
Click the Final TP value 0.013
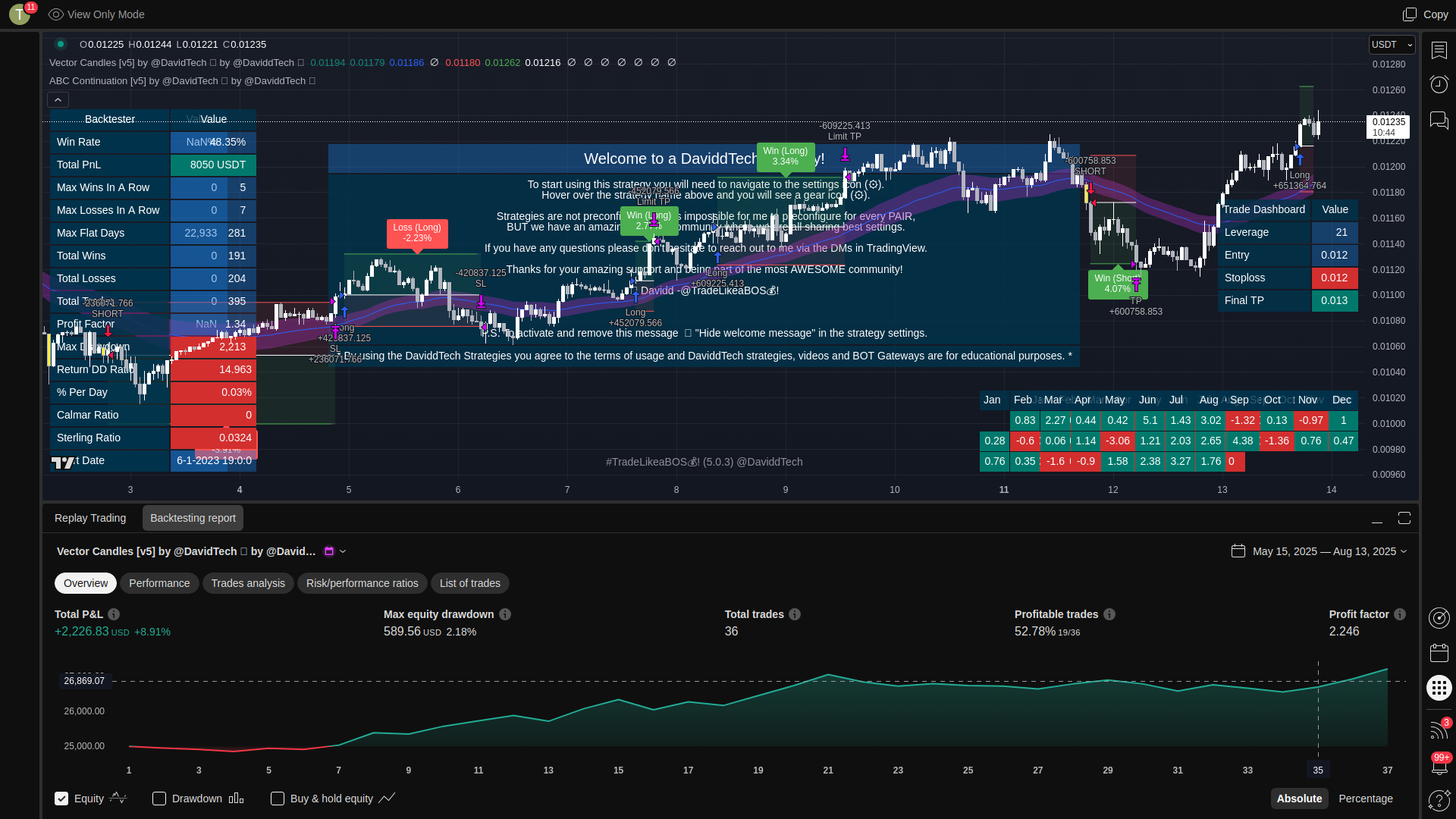pos(1335,301)
